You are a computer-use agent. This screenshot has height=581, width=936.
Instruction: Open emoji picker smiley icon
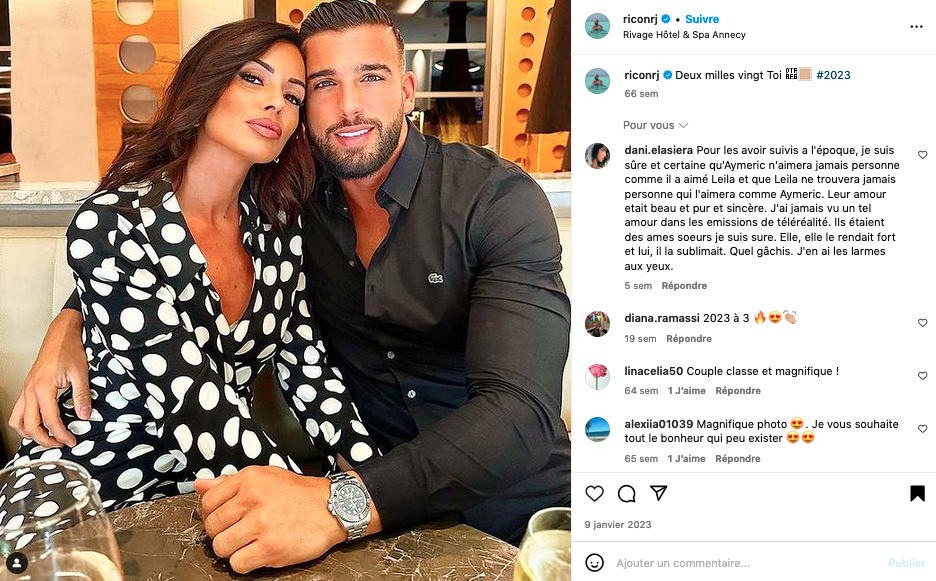click(x=594, y=562)
